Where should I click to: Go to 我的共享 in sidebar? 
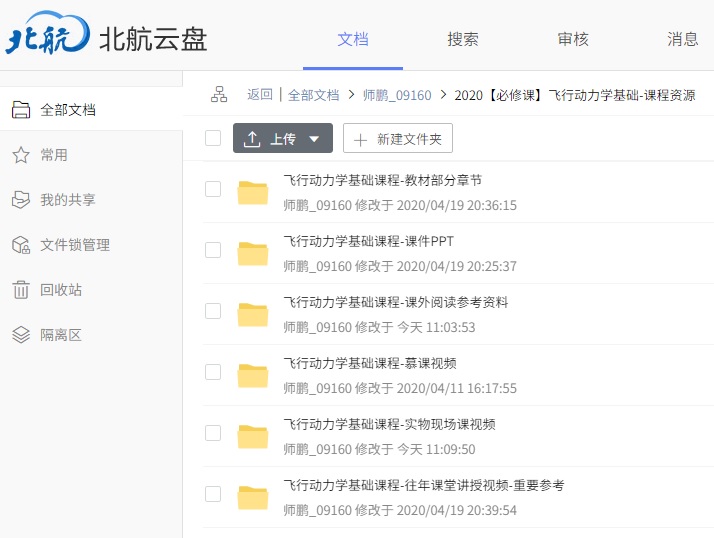pyautogui.click(x=67, y=200)
